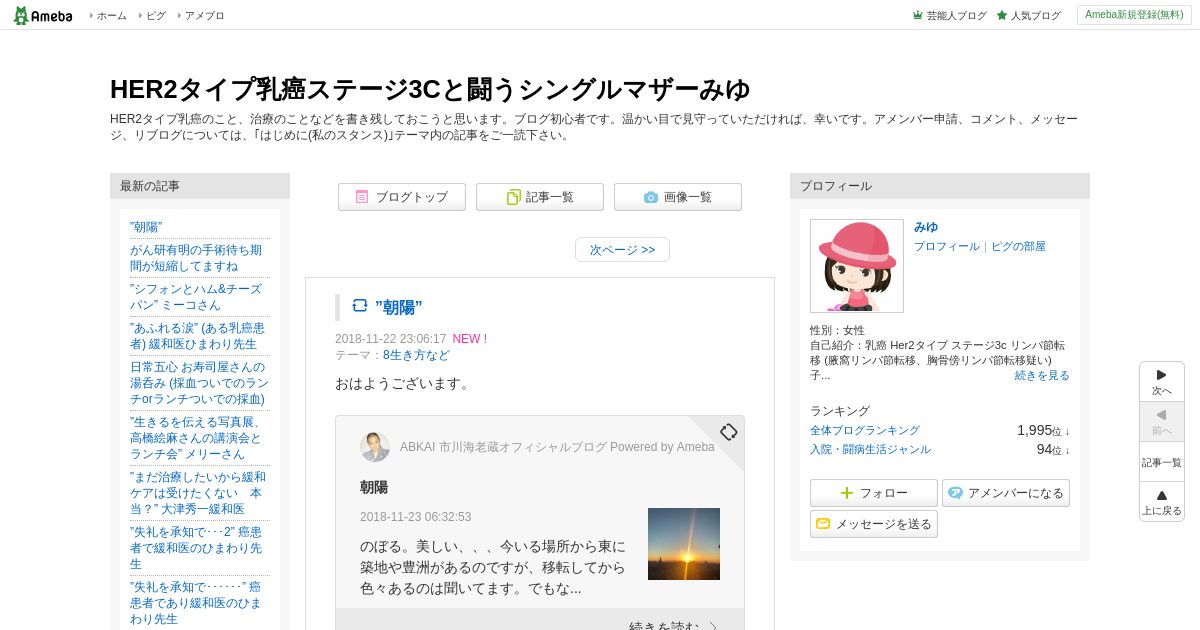Click Ameba新規登録(無料) button
1200x630 pixels.
pos(1134,15)
